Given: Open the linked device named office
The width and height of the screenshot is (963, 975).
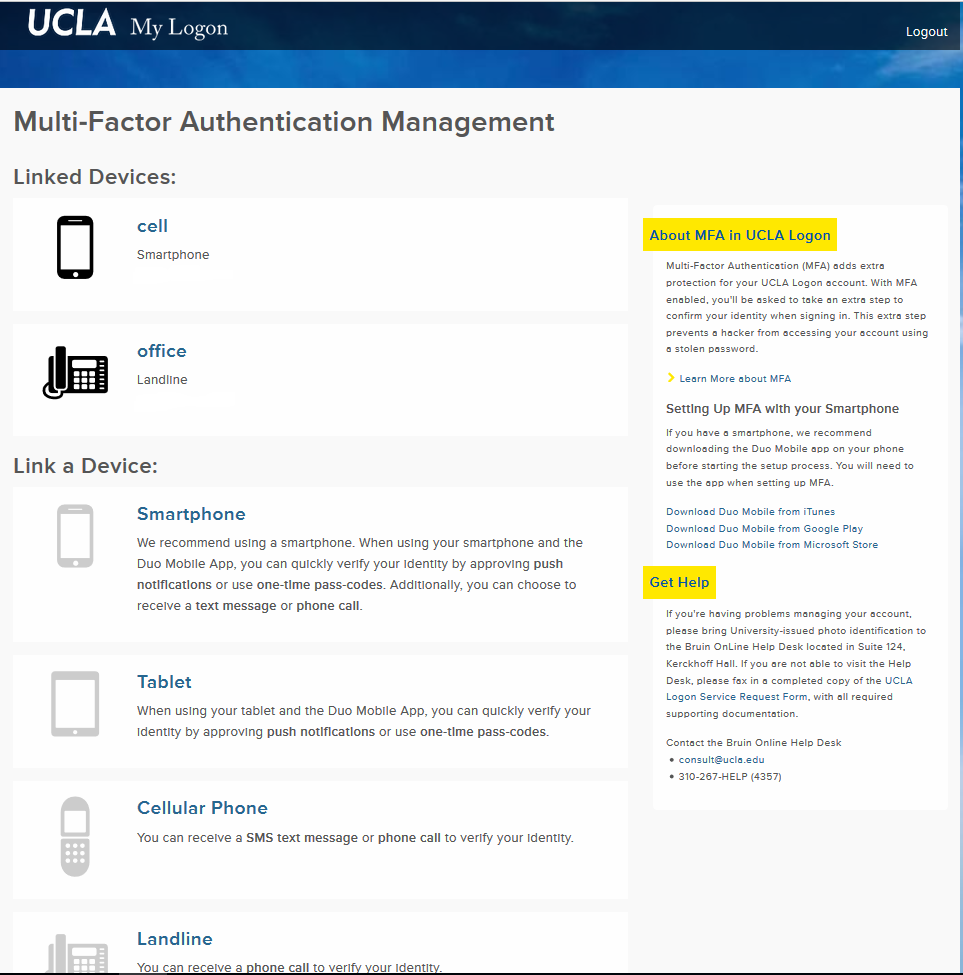Looking at the screenshot, I should pyautogui.click(x=162, y=351).
